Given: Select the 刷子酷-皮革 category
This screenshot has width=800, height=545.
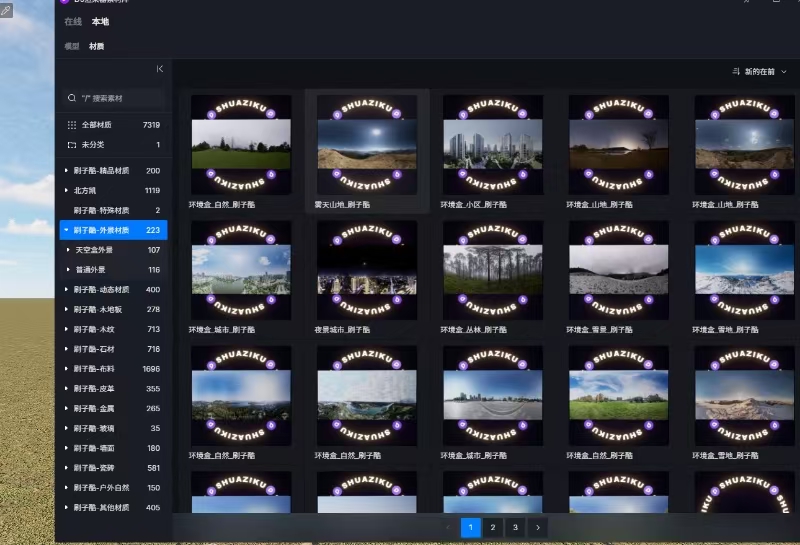Looking at the screenshot, I should pyautogui.click(x=114, y=389).
